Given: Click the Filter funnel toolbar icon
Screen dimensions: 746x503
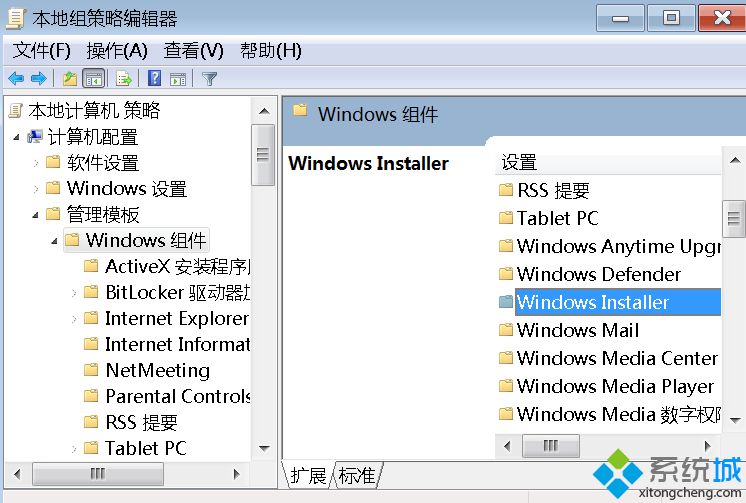Looking at the screenshot, I should pos(209,79).
